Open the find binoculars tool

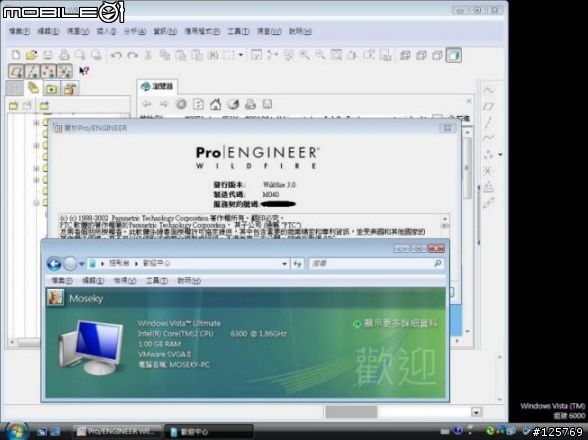coord(213,56)
